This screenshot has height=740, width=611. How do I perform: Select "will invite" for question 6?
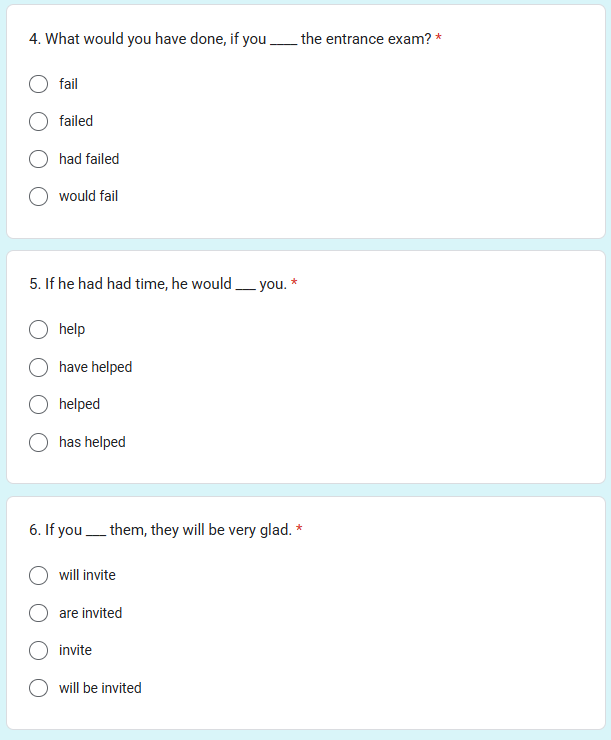(x=38, y=575)
